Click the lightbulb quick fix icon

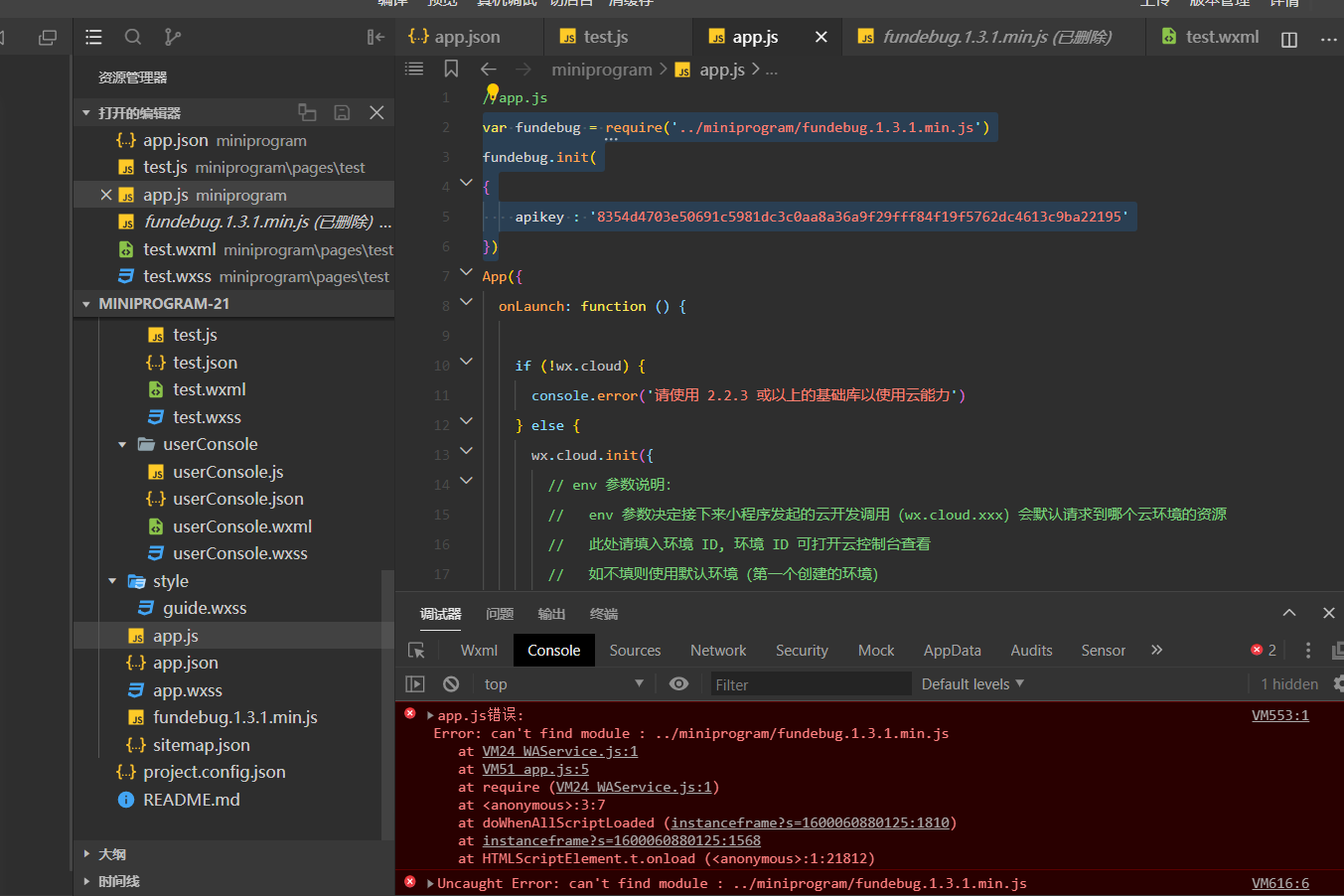point(493,91)
